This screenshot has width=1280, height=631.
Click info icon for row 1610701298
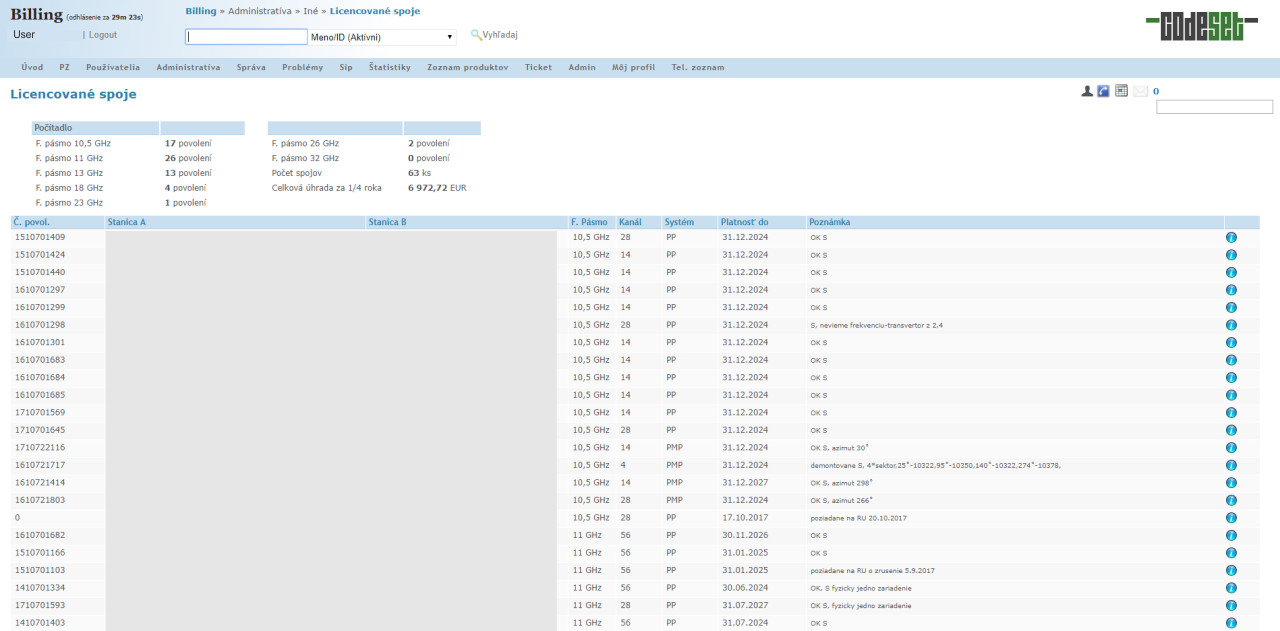coord(1231,325)
